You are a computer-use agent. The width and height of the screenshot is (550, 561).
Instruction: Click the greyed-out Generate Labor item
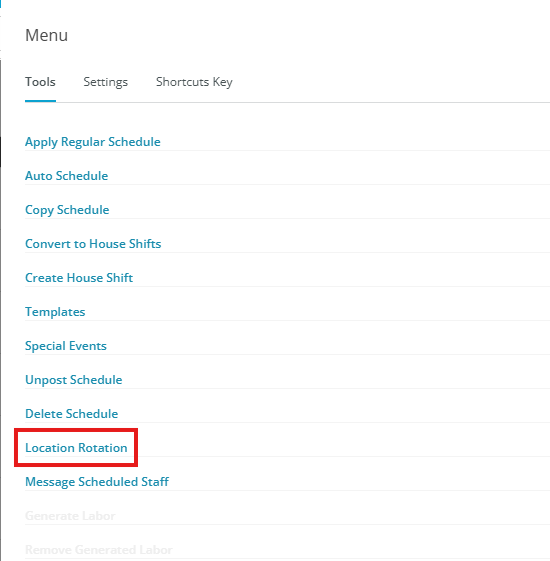click(x=70, y=516)
